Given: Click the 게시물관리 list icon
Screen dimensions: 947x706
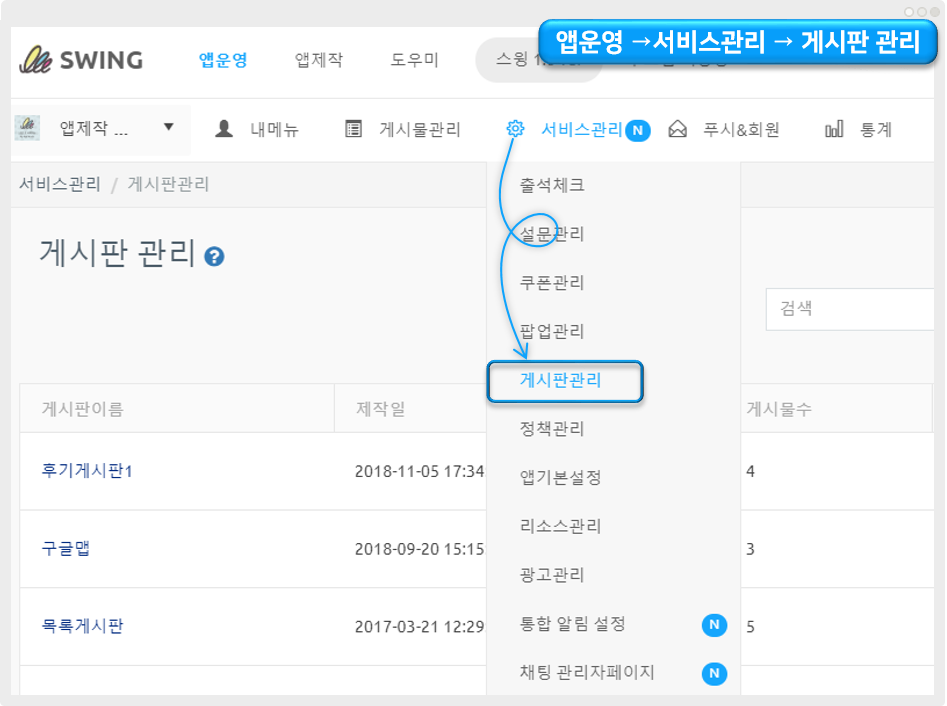Looking at the screenshot, I should 353,129.
